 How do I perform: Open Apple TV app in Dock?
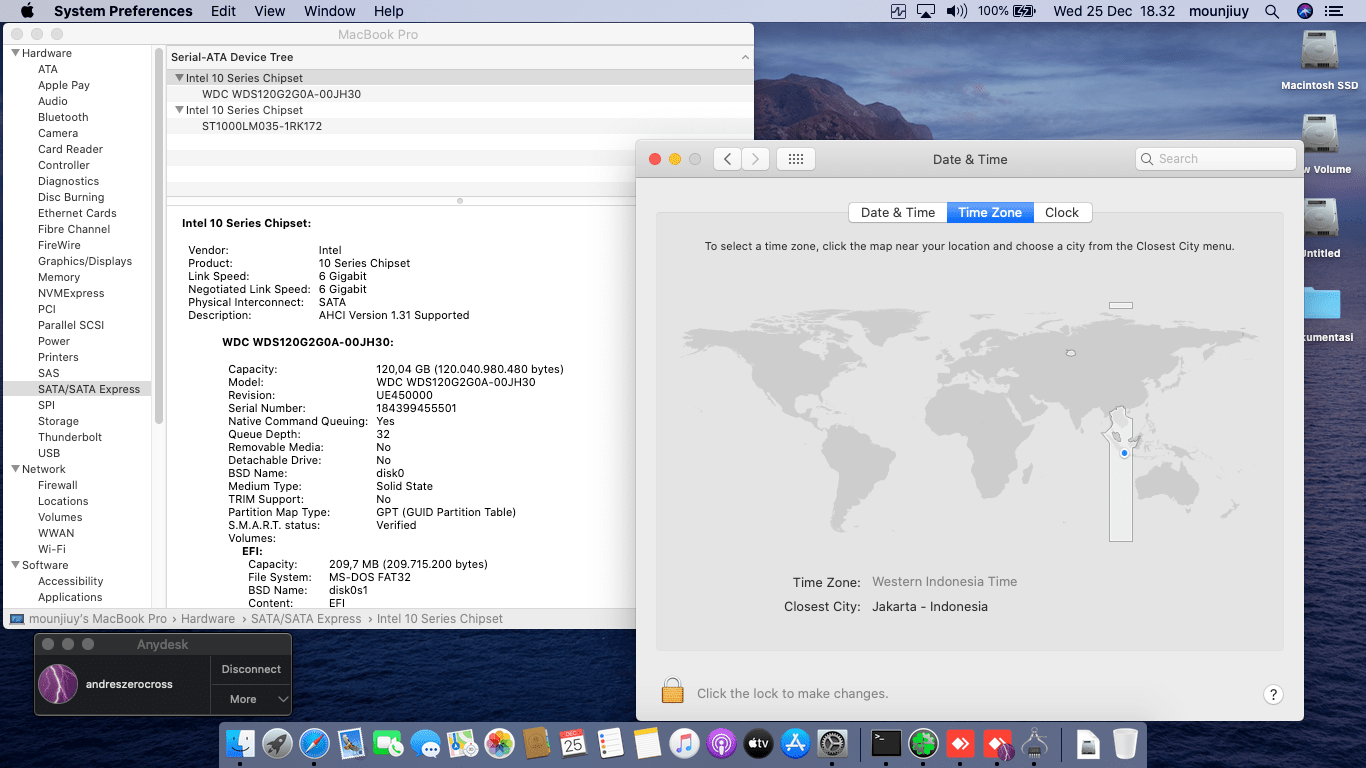(x=758, y=743)
